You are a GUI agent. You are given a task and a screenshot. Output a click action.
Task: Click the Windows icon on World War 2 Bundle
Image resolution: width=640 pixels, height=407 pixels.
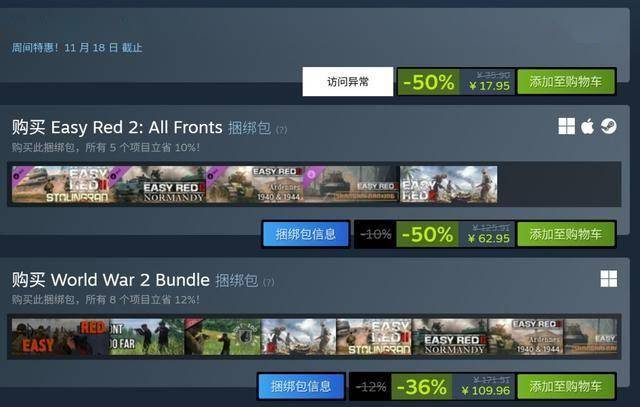coord(609,279)
